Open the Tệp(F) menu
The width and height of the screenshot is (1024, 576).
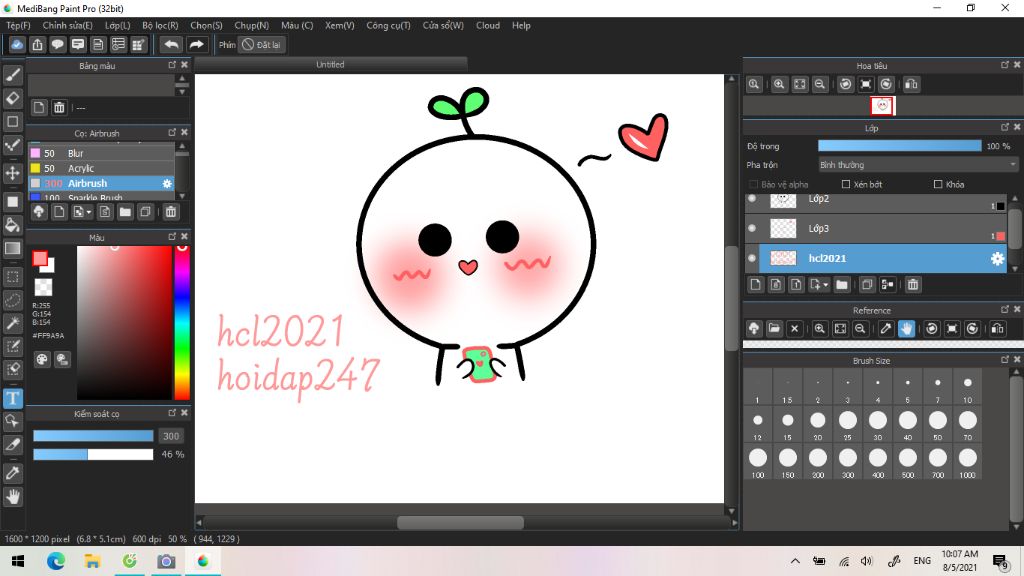pos(18,25)
